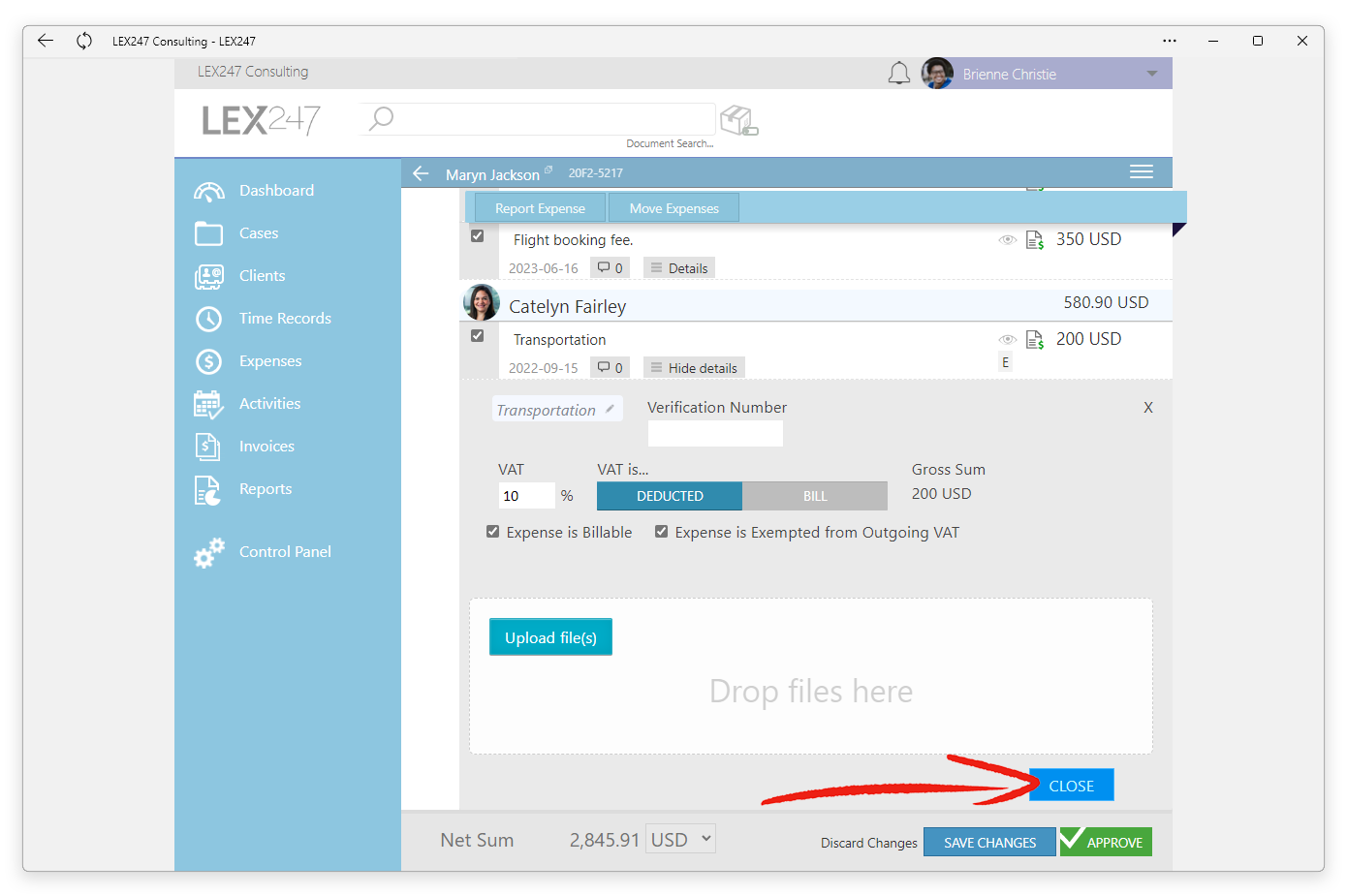Click the Expenses dollar coin icon
The height and width of the screenshot is (896, 1347).
(x=208, y=361)
